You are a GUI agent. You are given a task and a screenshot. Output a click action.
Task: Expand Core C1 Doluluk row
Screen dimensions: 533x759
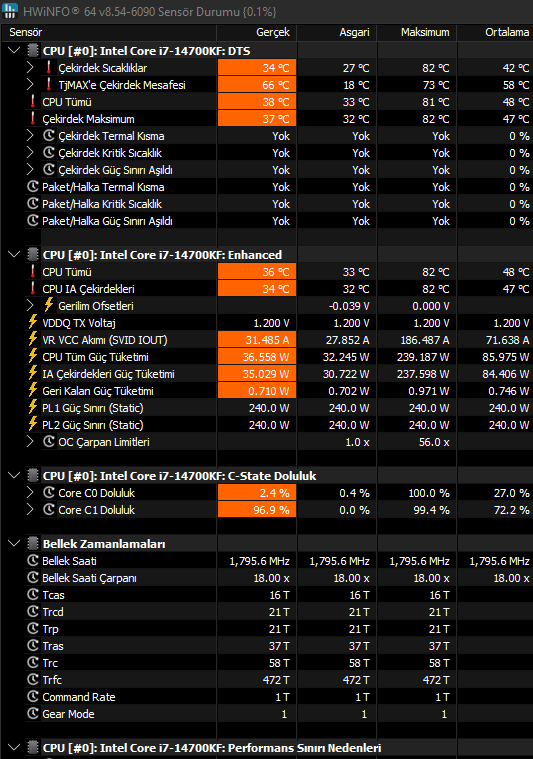30,509
